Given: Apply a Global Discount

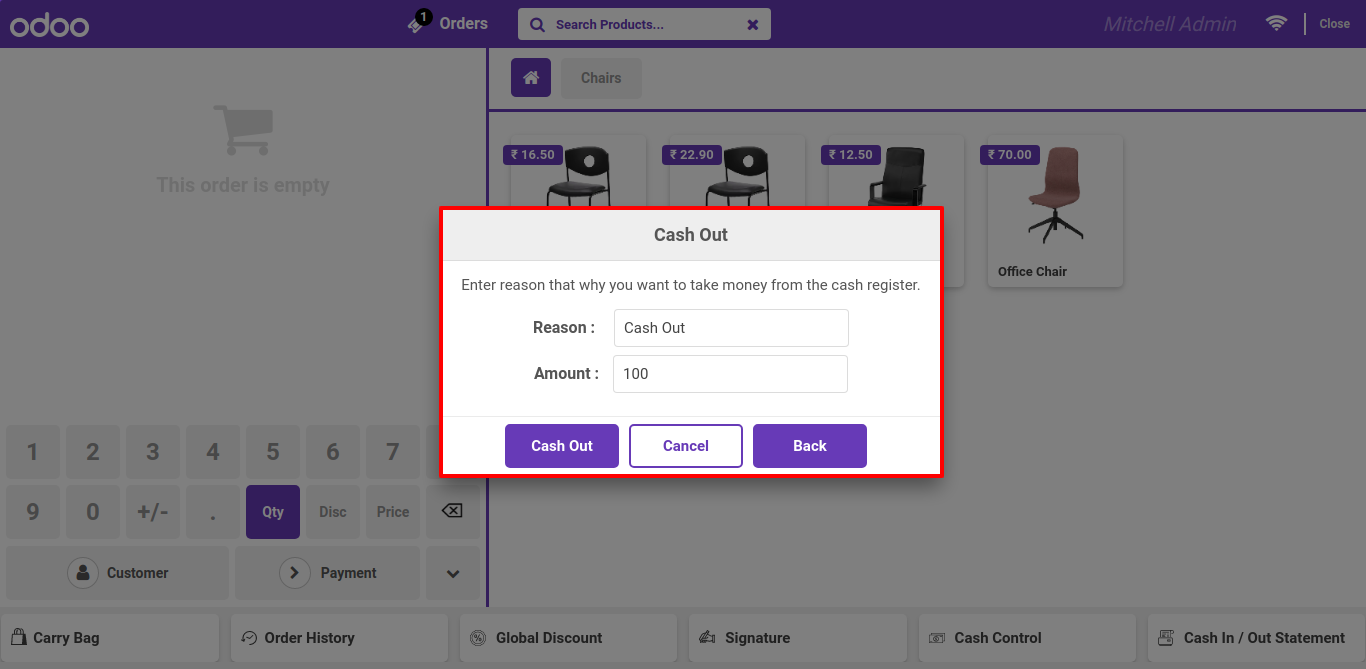Looking at the screenshot, I should [x=568, y=638].
